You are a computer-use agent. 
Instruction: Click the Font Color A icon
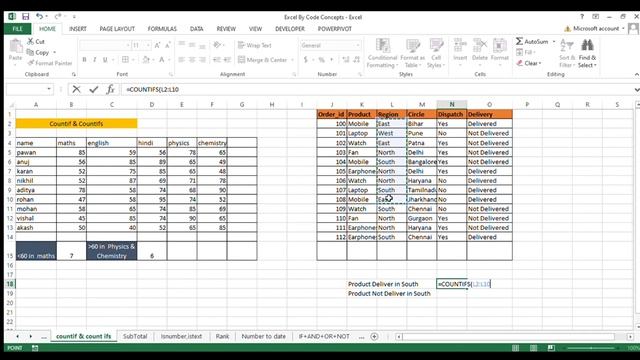pyautogui.click(x=162, y=60)
